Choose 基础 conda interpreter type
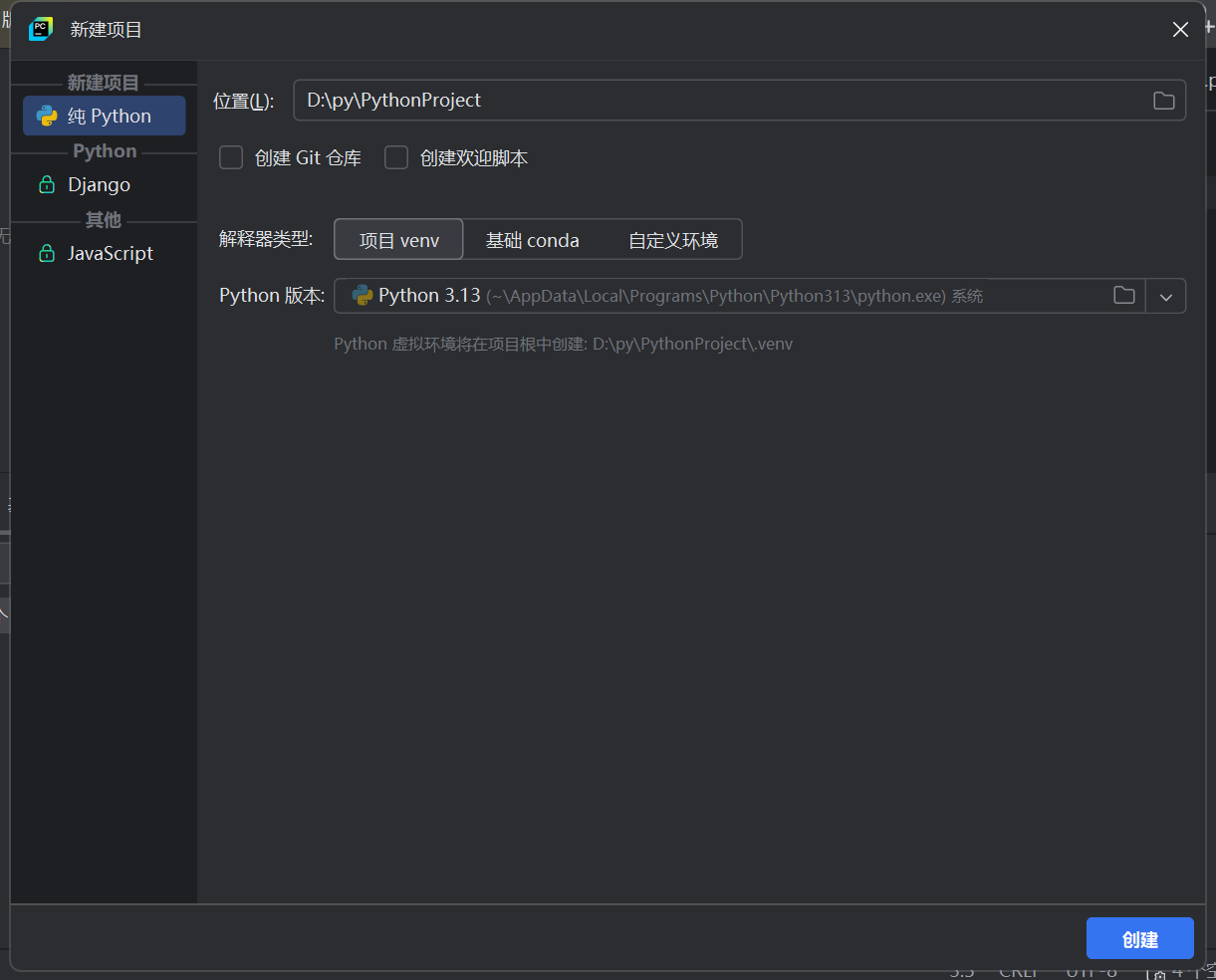 tap(533, 240)
